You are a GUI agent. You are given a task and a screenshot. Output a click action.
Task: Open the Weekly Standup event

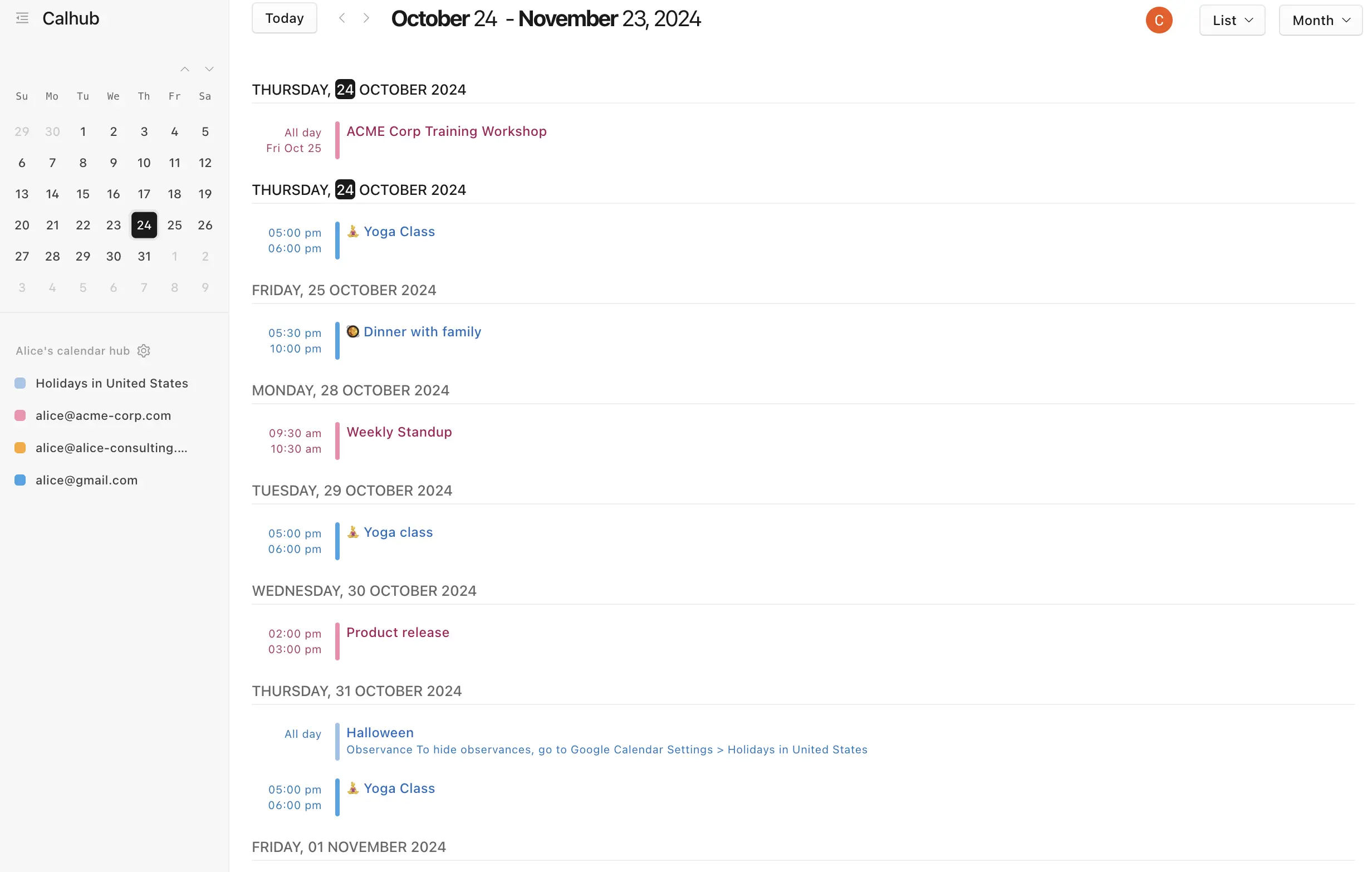point(399,432)
